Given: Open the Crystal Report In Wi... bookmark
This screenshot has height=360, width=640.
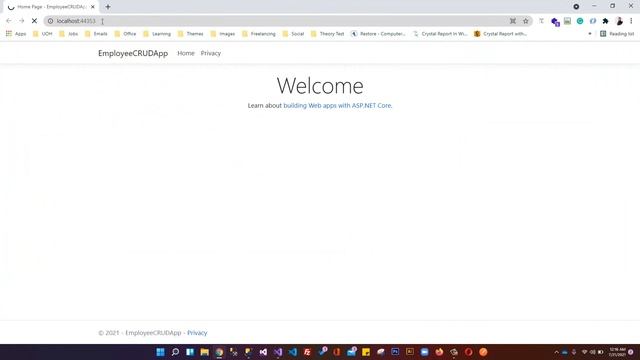Looking at the screenshot, I should [x=440, y=34].
